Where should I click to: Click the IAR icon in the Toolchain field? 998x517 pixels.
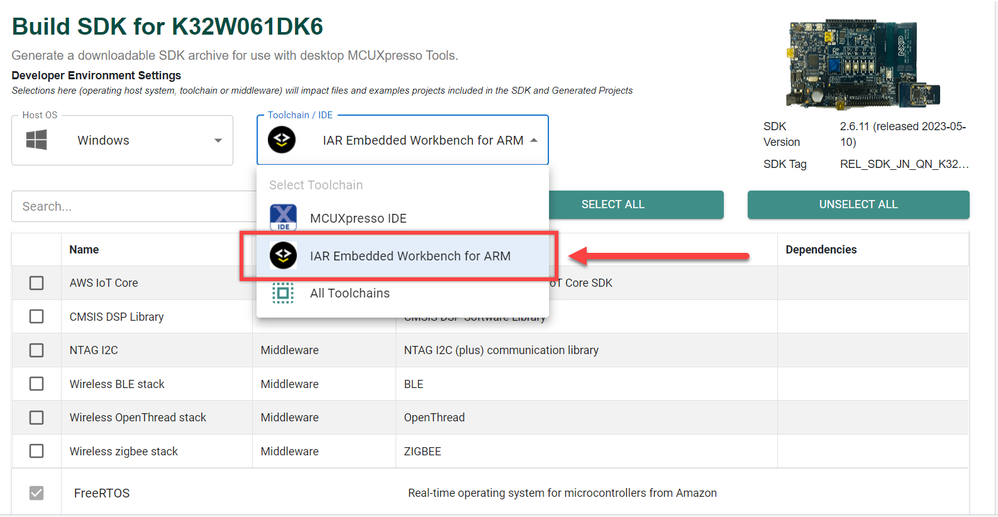(282, 141)
